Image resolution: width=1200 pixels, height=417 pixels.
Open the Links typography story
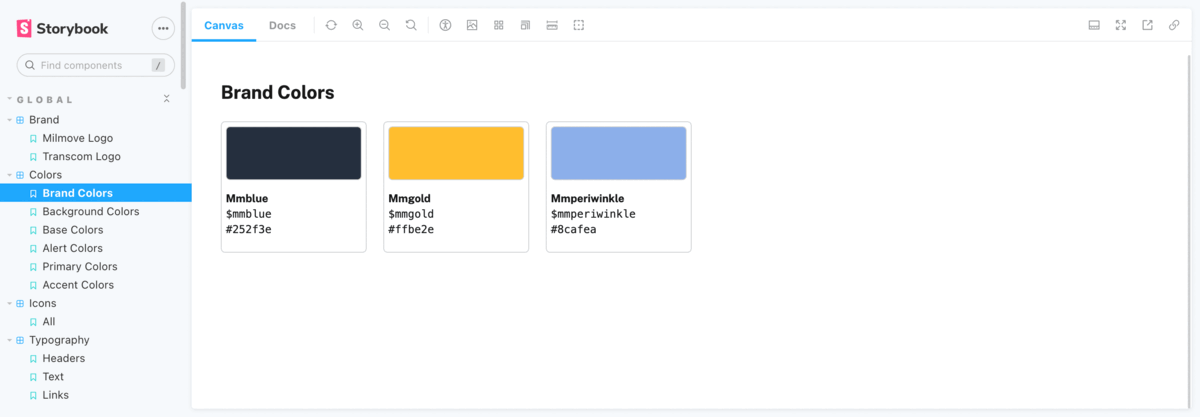pyautogui.click(x=56, y=395)
